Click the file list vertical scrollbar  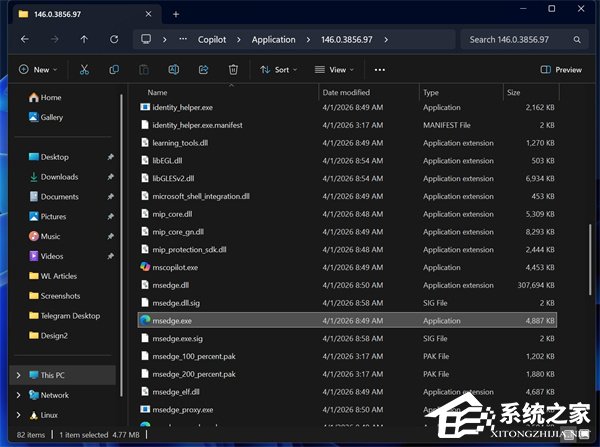[x=590, y=260]
